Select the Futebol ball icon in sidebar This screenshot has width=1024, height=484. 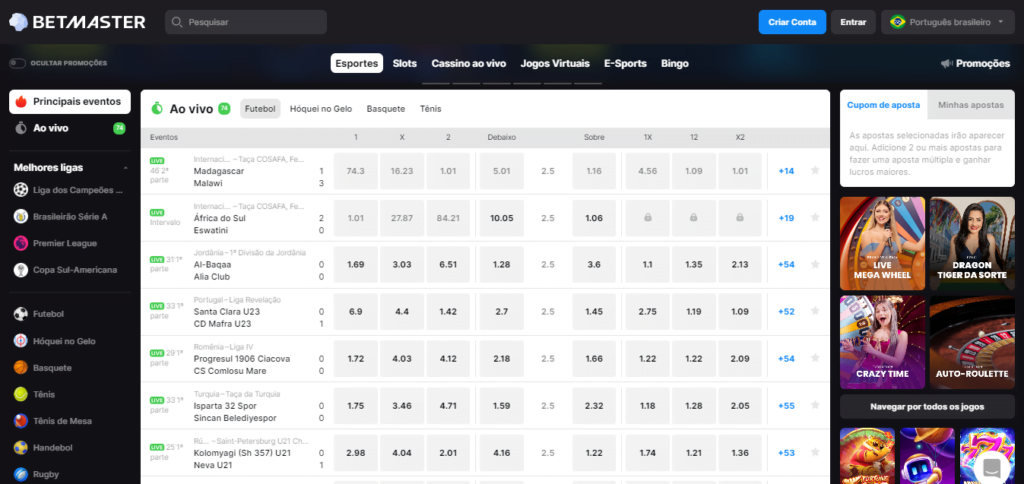pos(21,314)
